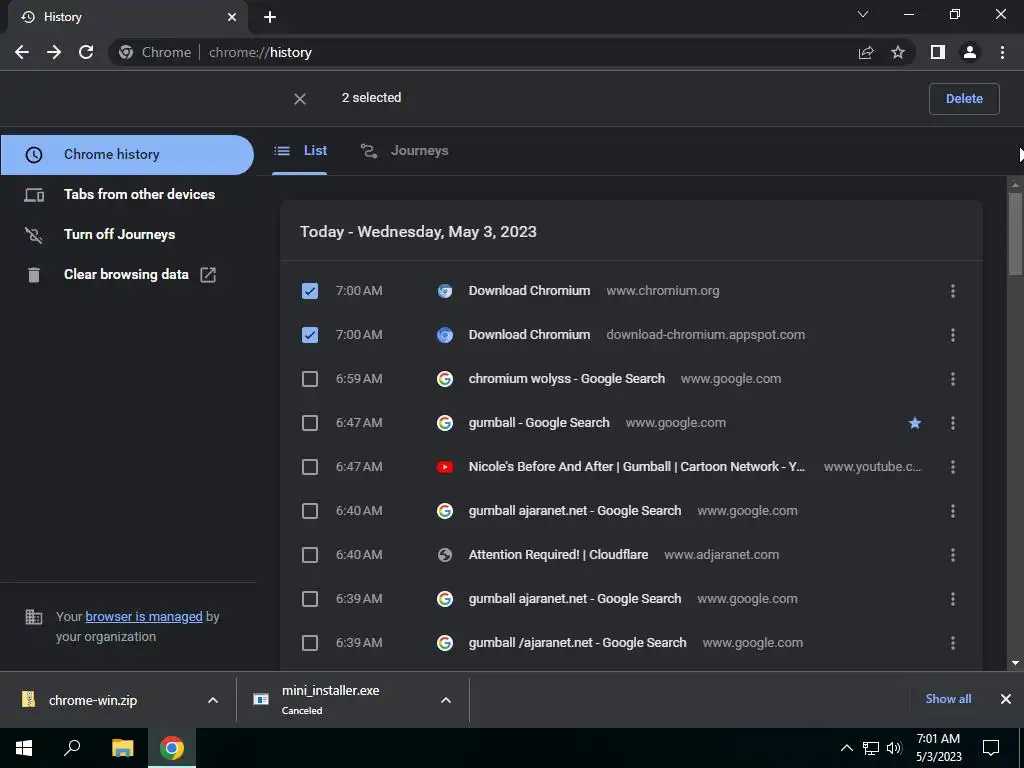Screen dimensions: 1024x768
Task: Close the History tab
Action: click(x=232, y=17)
